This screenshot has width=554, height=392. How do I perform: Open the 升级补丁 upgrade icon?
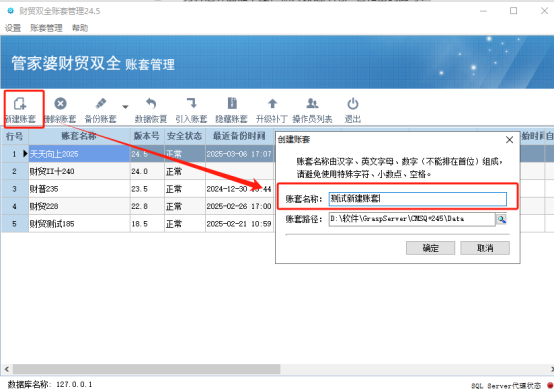pos(272,104)
